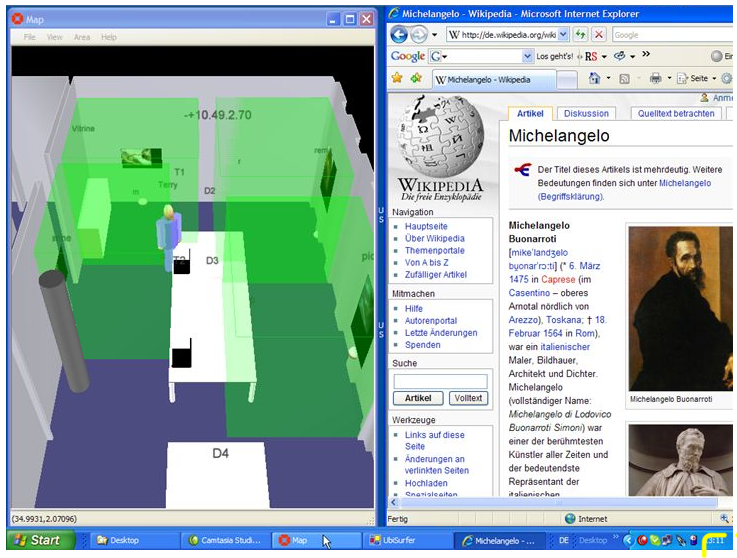Open Favorites Center with the yellow star
The image size is (737, 558).
pyautogui.click(x=397, y=78)
